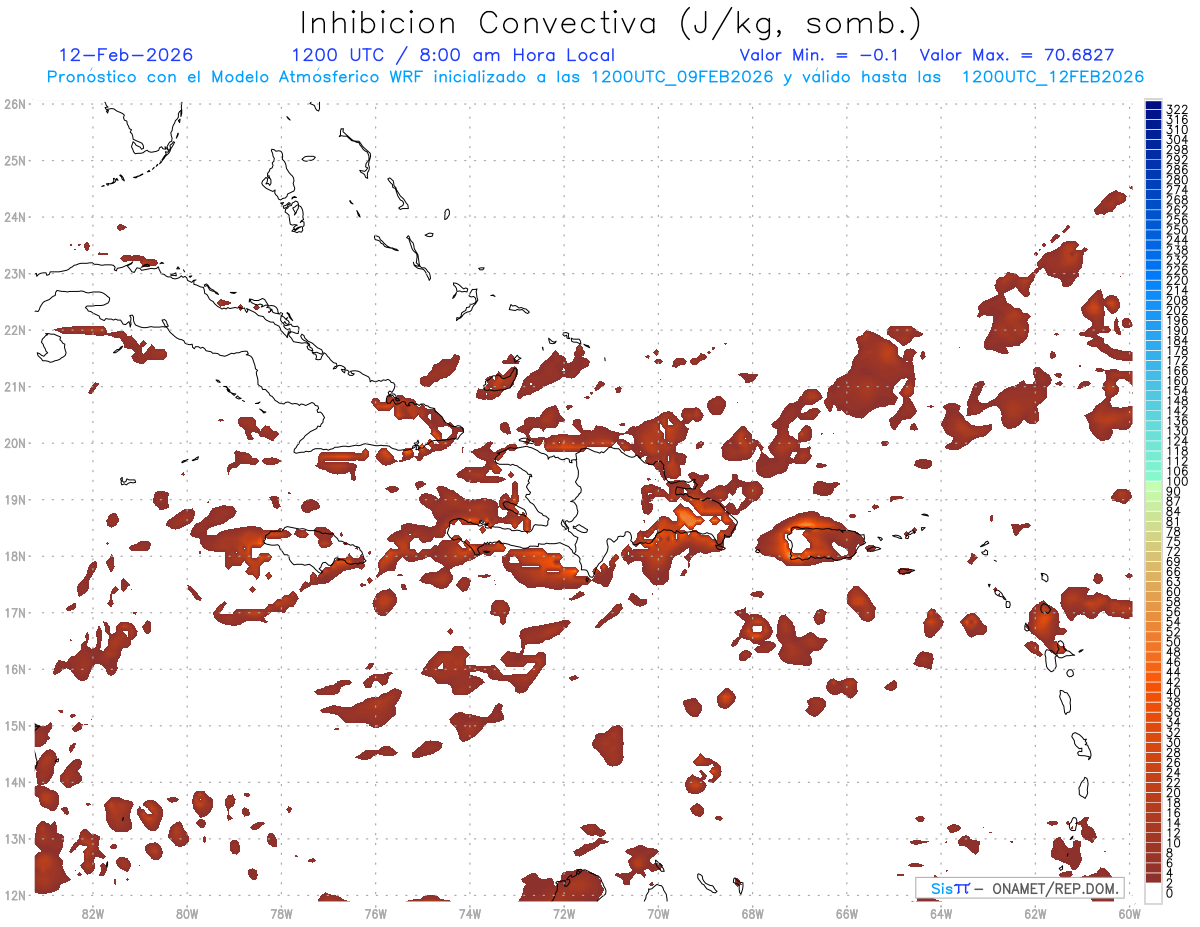This screenshot has height=927, width=1200.
Task: Click the 'Inhibicion Convectiva (J/kg, somb.)' title
Action: 611,24
